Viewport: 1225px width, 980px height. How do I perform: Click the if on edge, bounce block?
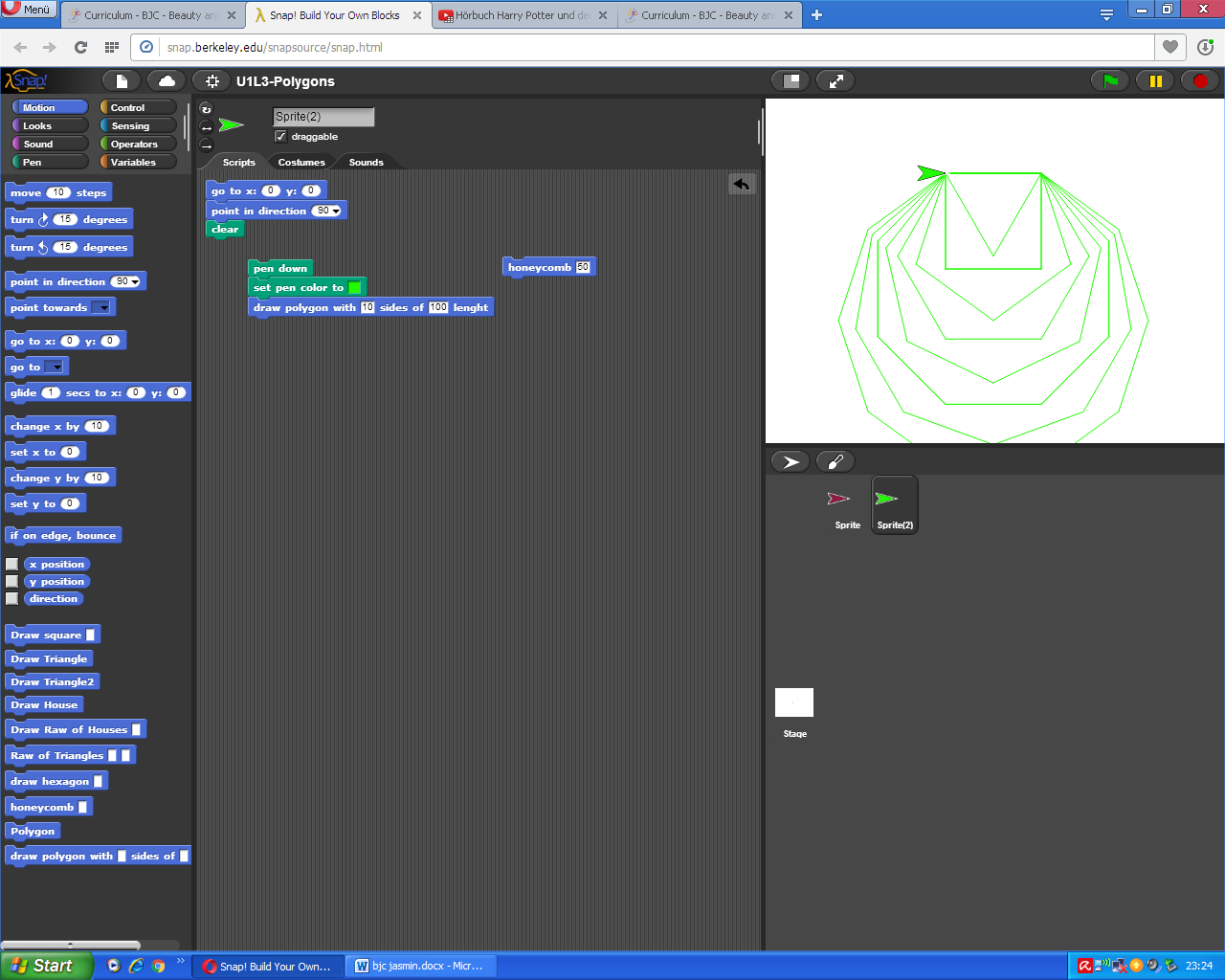(x=63, y=536)
